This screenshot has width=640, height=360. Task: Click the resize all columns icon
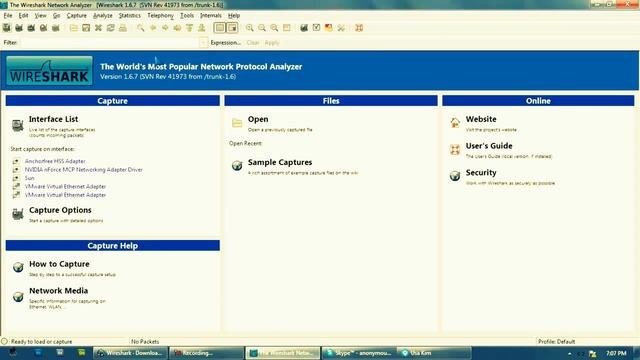pyautogui.click(x=287, y=28)
